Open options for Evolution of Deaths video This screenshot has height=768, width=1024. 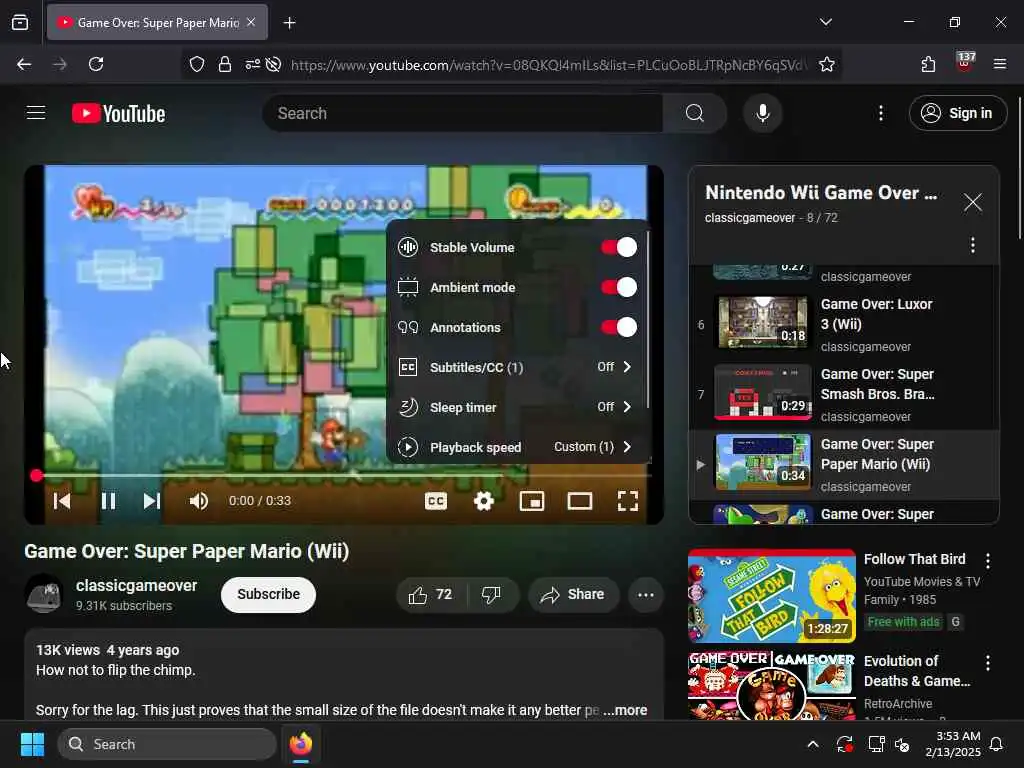pos(987,664)
